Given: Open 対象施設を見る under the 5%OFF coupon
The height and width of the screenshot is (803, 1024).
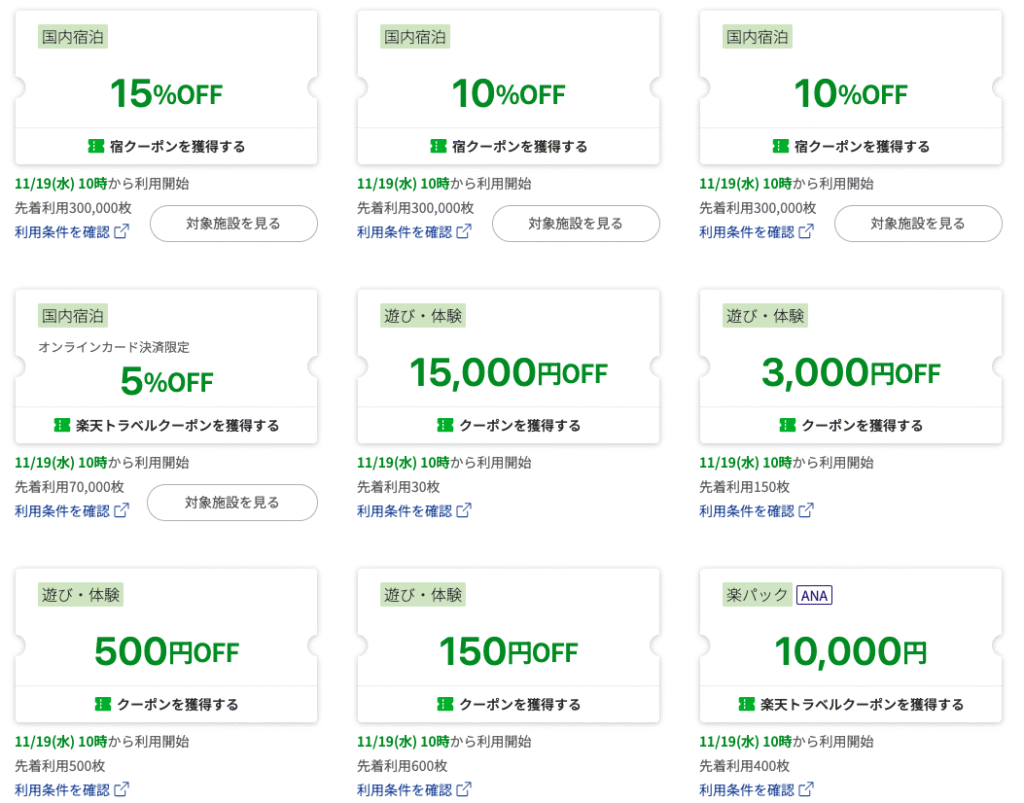Looking at the screenshot, I should pyautogui.click(x=232, y=502).
